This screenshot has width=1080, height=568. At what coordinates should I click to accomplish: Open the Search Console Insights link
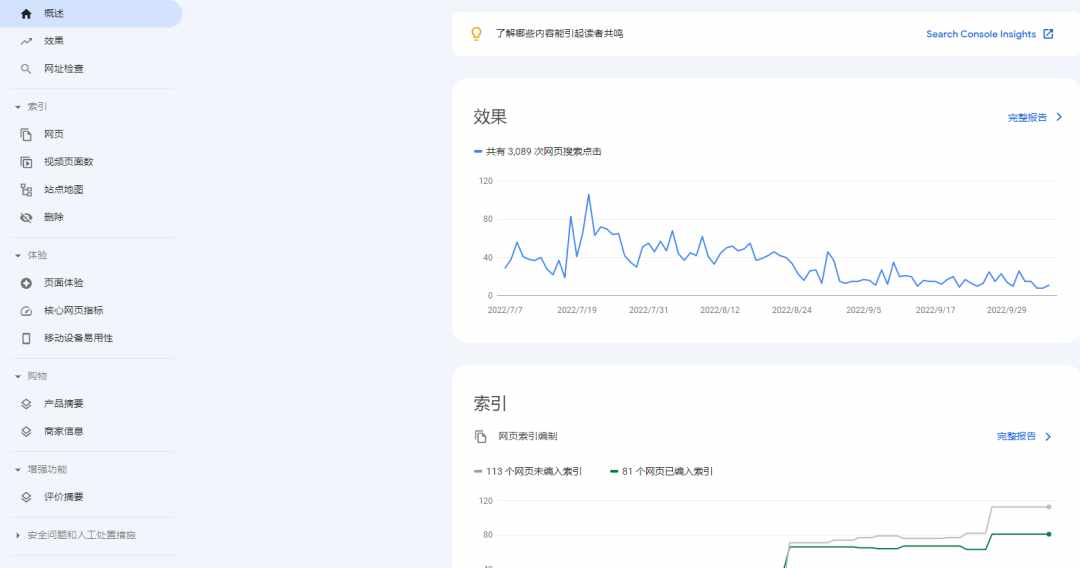(x=981, y=34)
